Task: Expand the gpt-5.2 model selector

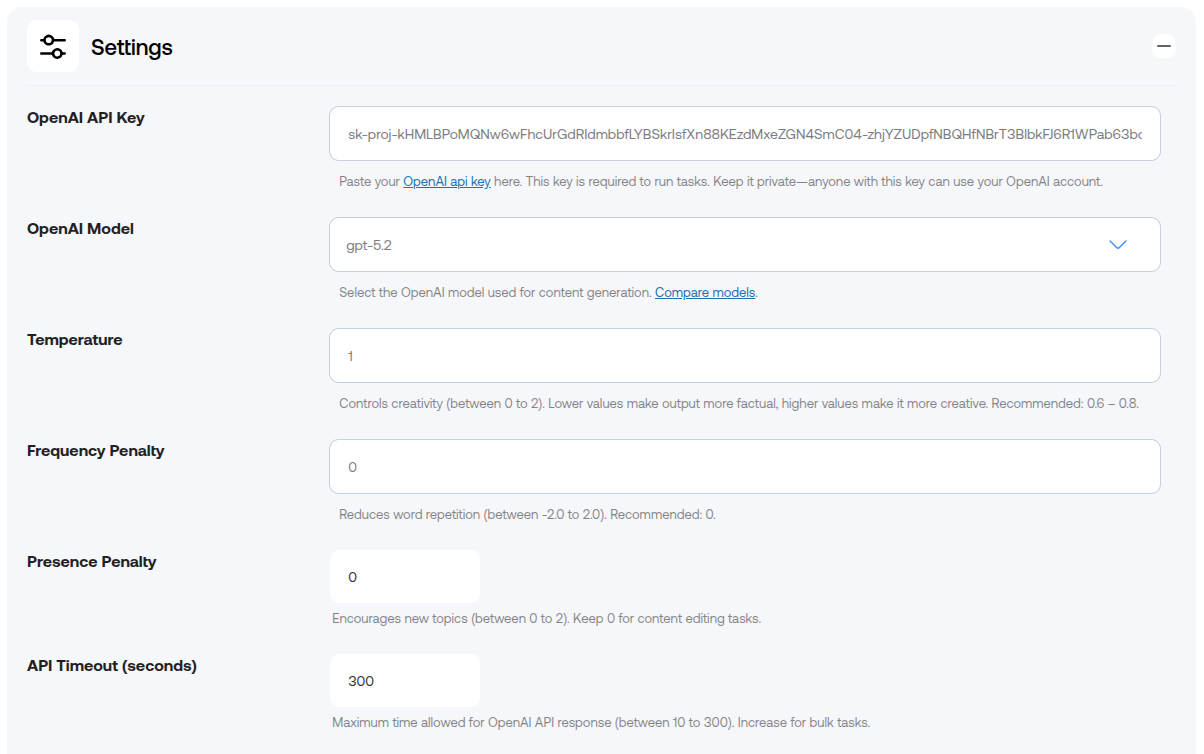Action: [744, 244]
